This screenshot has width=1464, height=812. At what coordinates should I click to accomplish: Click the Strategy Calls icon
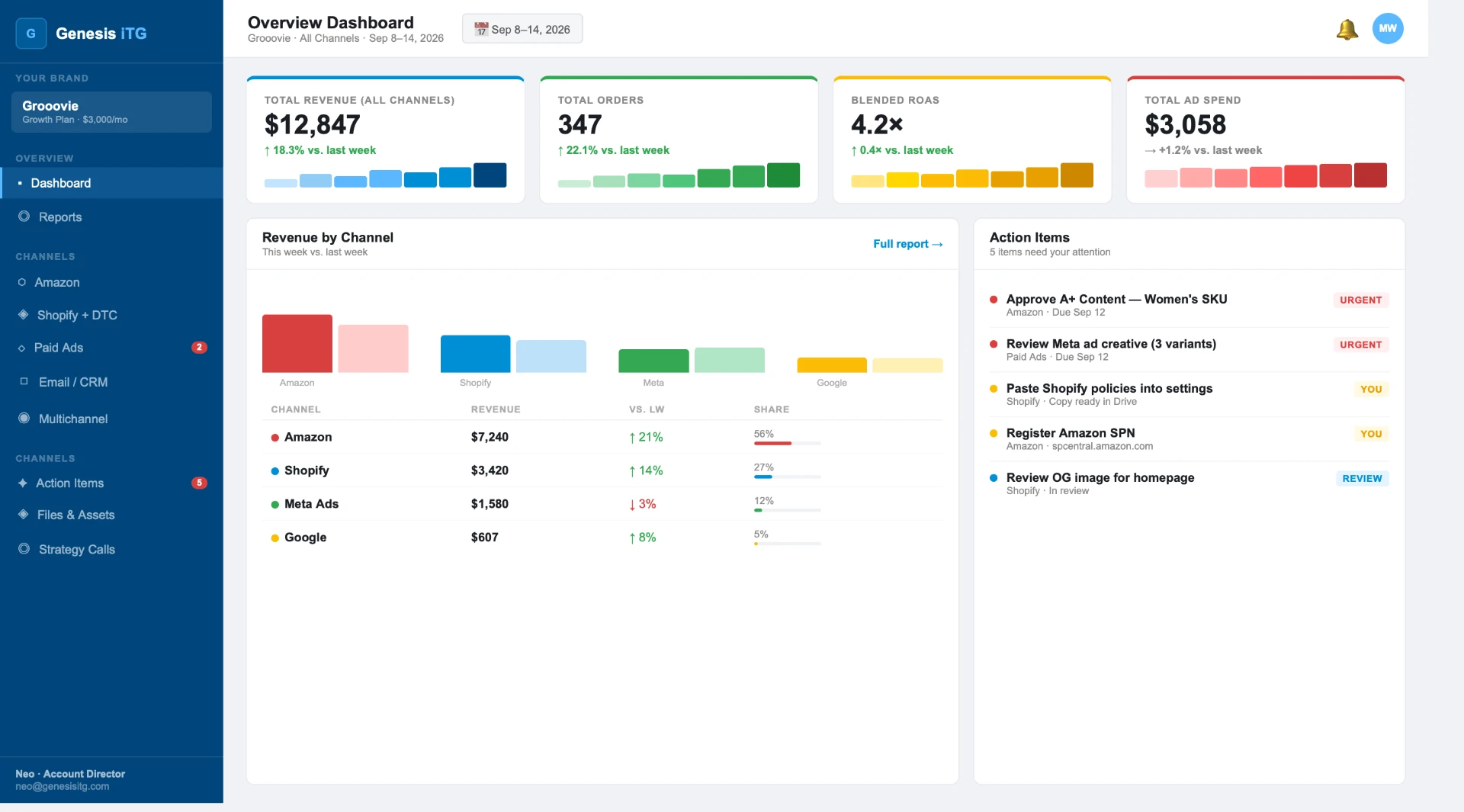[x=24, y=549]
